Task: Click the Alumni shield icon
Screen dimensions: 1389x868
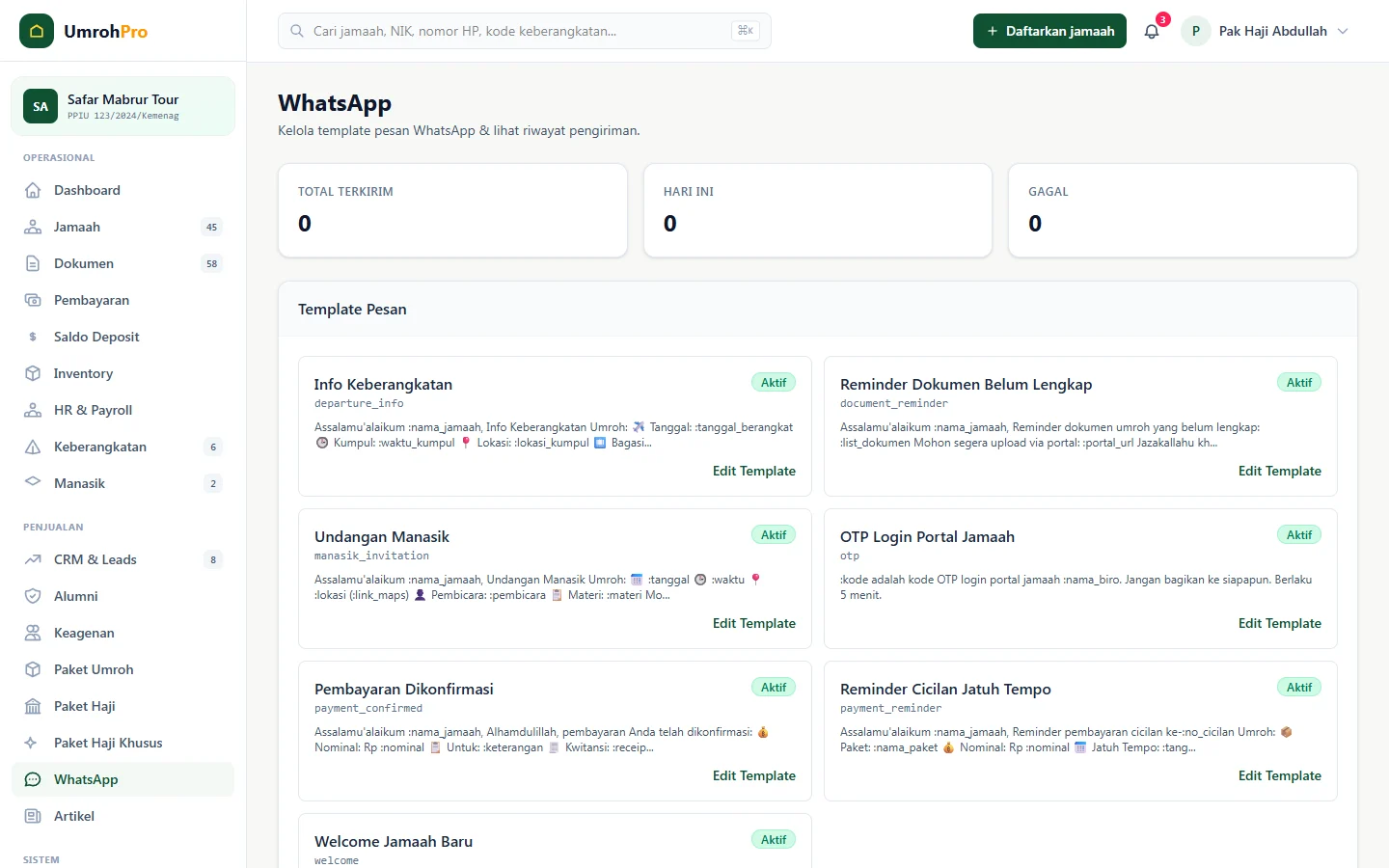Action: (x=33, y=596)
